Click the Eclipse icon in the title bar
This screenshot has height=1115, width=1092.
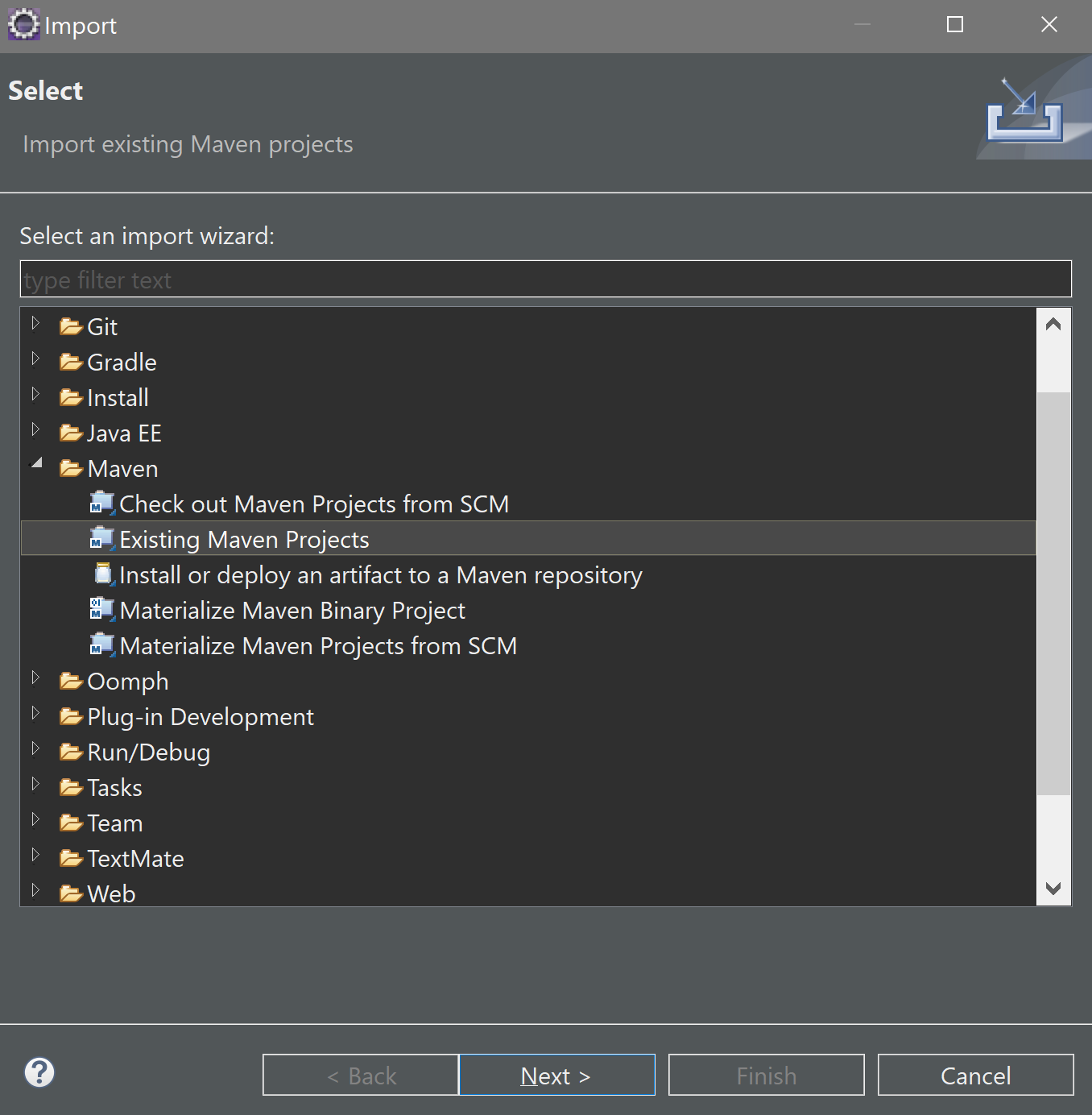[23, 24]
